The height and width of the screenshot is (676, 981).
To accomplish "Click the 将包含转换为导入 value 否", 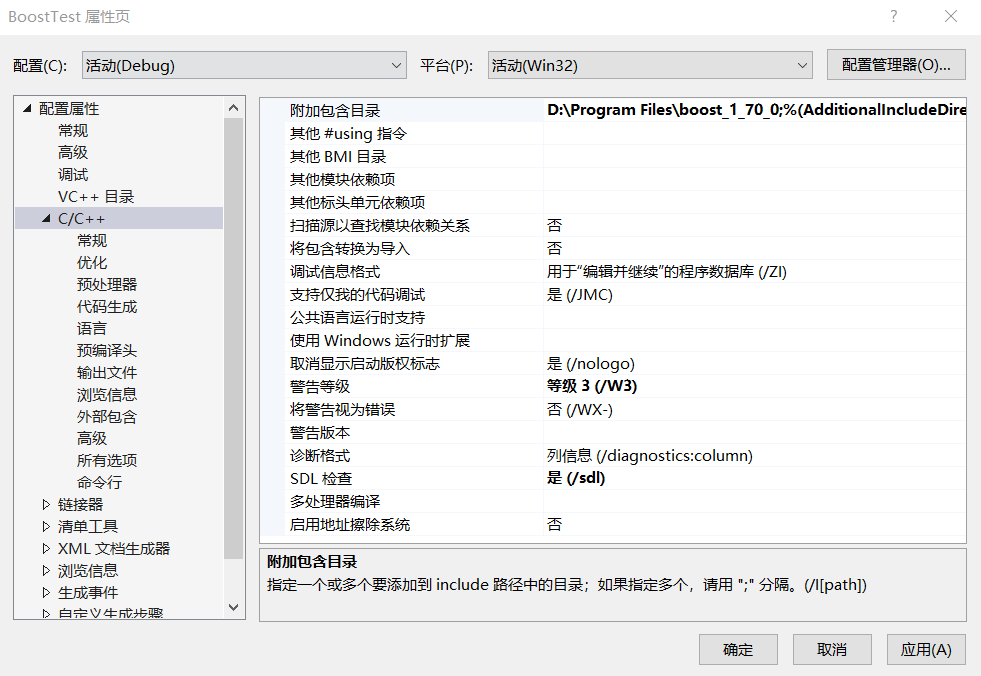I will [x=554, y=248].
